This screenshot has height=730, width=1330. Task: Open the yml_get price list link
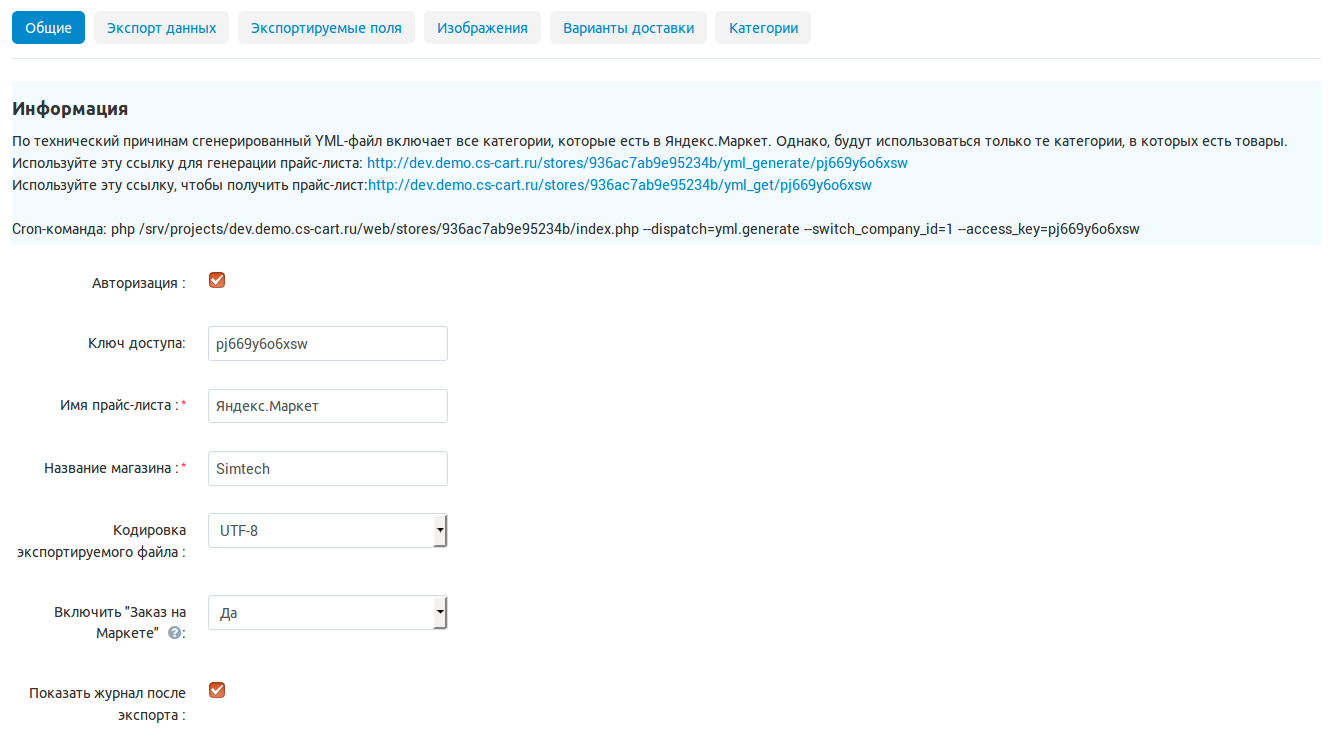[619, 185]
